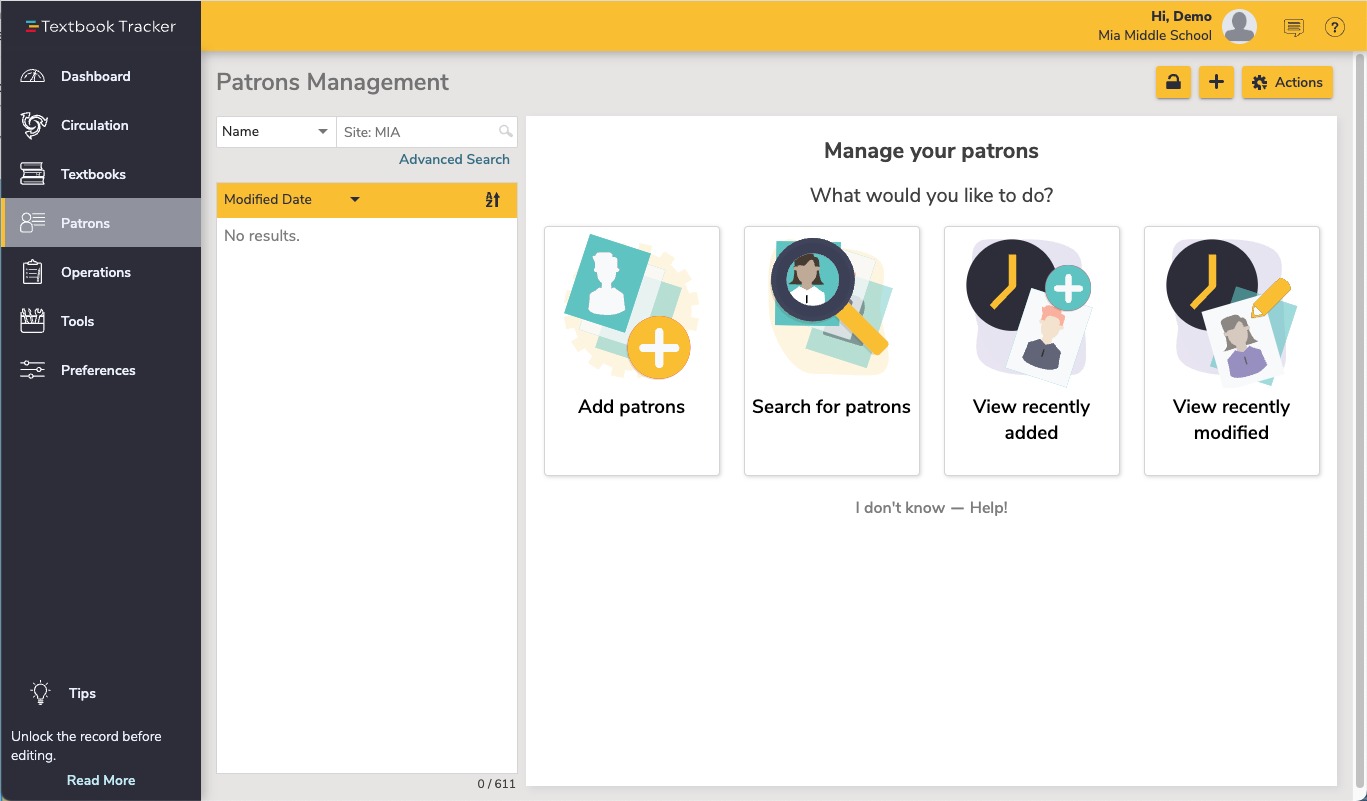Click the plus icon to add patron
The height and width of the screenshot is (801, 1367).
click(1215, 83)
